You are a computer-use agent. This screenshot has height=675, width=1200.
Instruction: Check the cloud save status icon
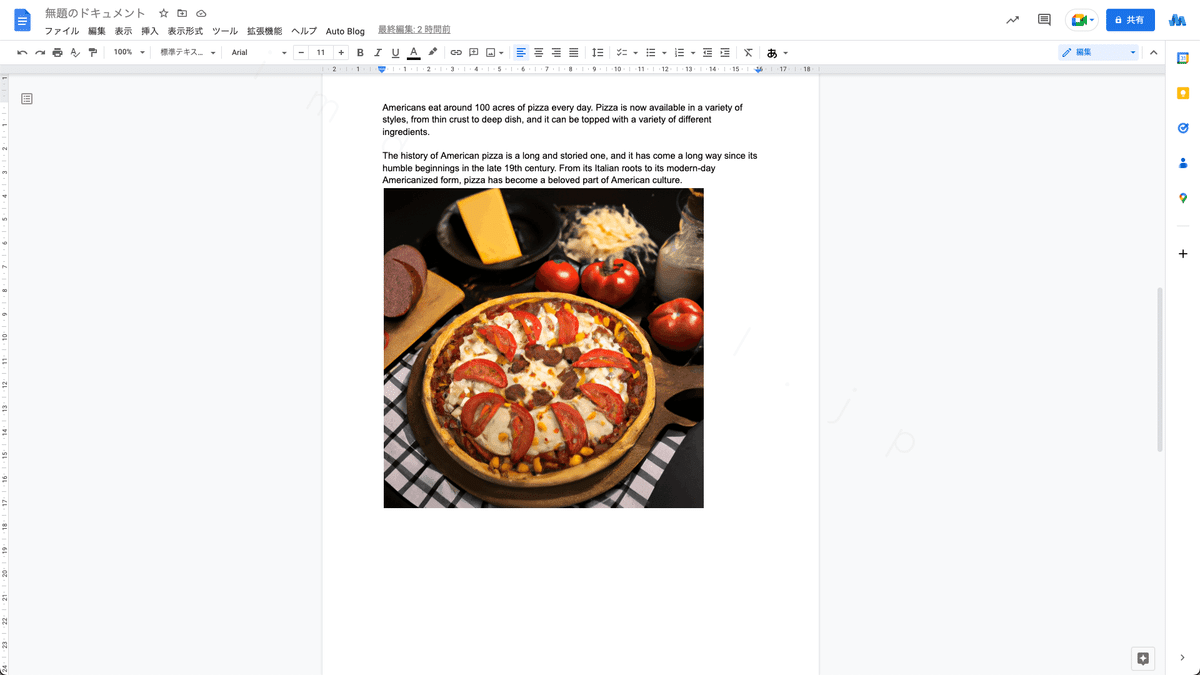point(201,14)
